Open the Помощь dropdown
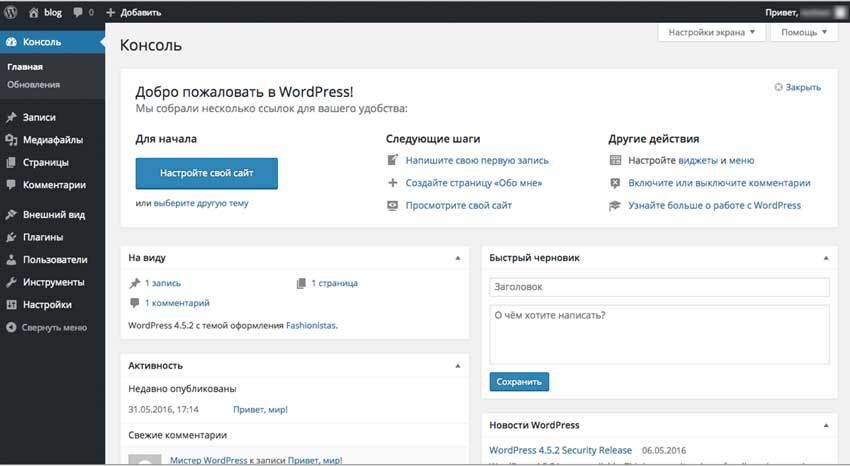The width and height of the screenshot is (850, 466). pos(804,33)
